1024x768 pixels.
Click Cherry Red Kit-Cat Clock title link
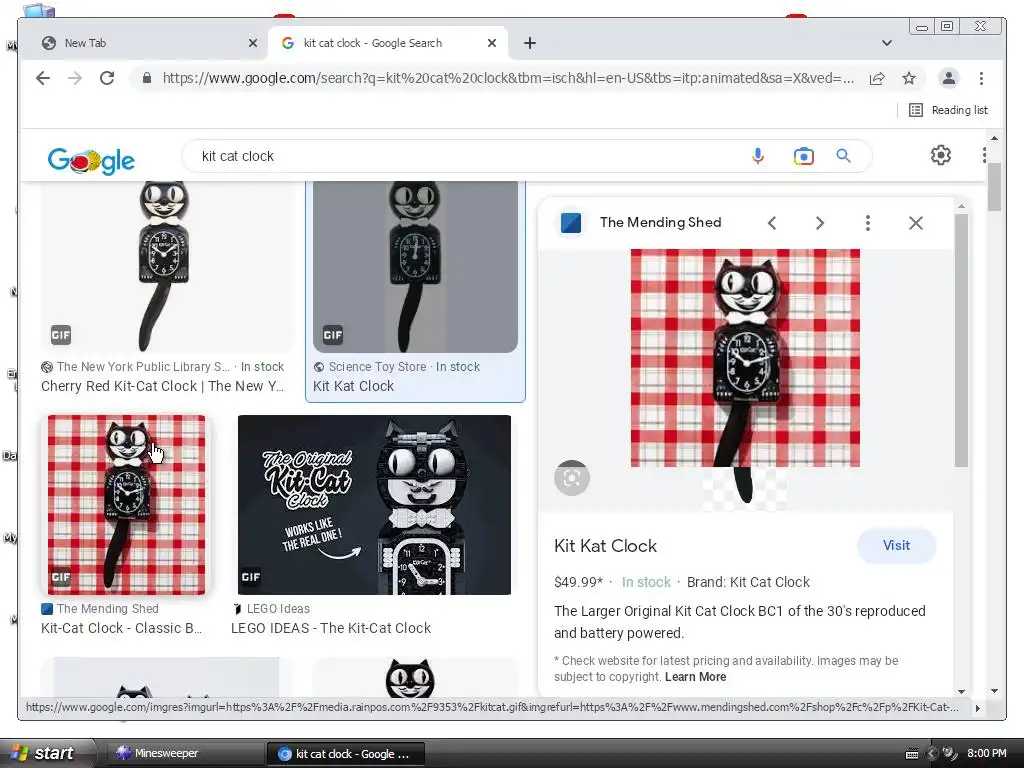(163, 386)
